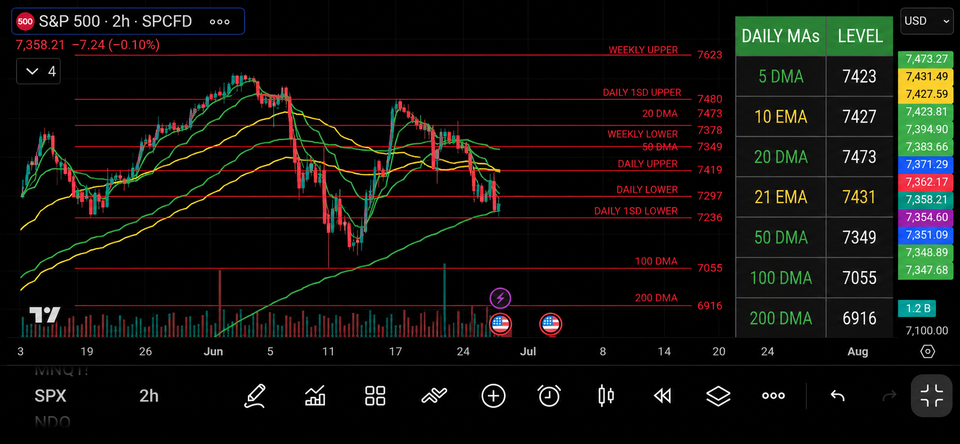Open the compare symbols icon
960x444 pixels.
pyautogui.click(x=434, y=396)
